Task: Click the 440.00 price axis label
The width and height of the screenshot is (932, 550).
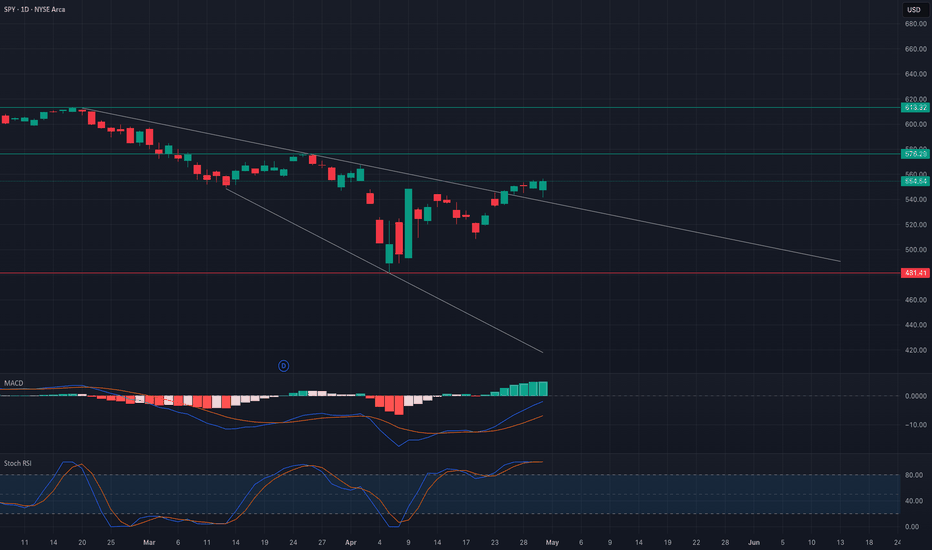Action: coord(915,325)
